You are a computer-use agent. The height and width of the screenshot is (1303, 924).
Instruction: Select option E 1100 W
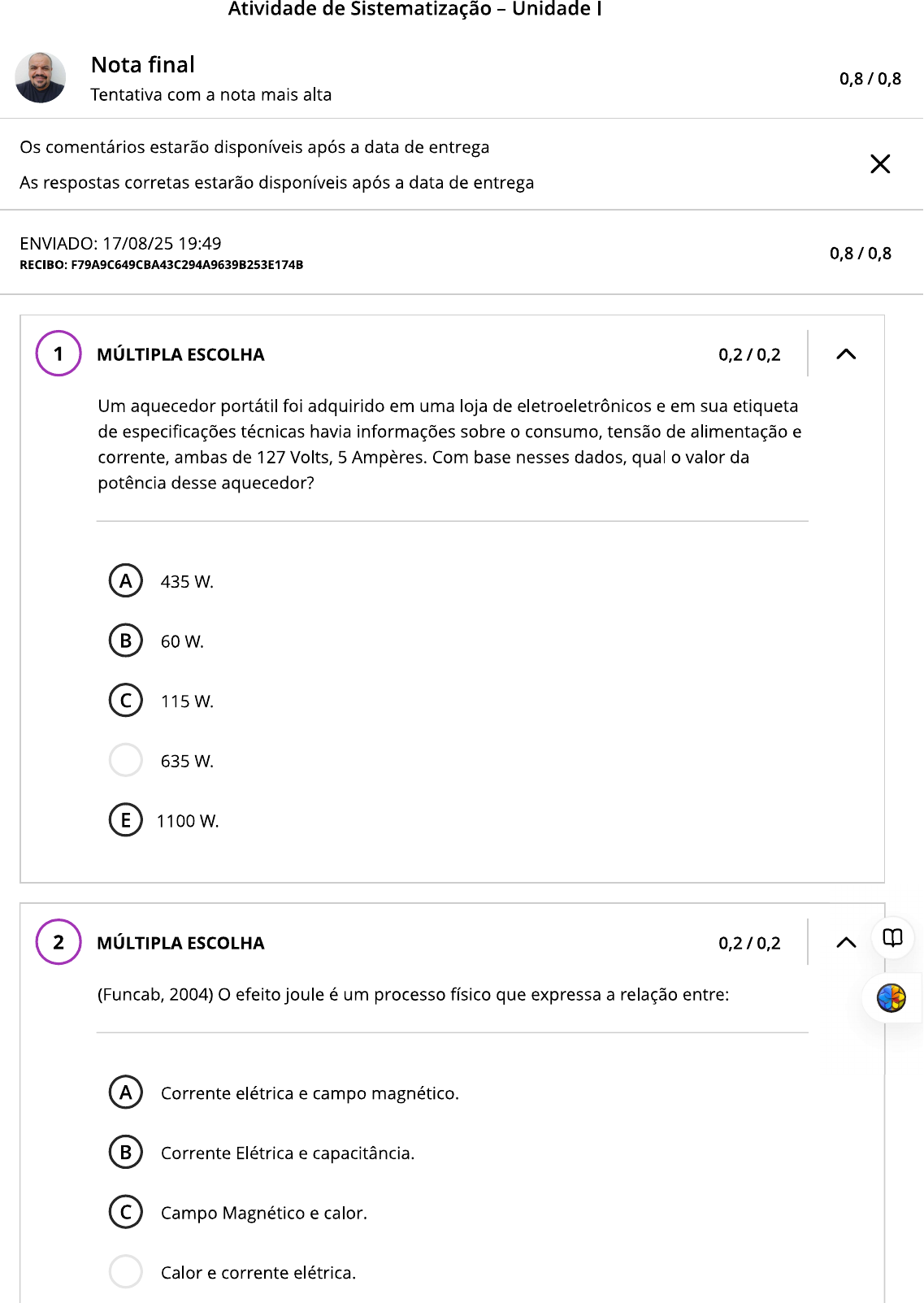pos(126,820)
